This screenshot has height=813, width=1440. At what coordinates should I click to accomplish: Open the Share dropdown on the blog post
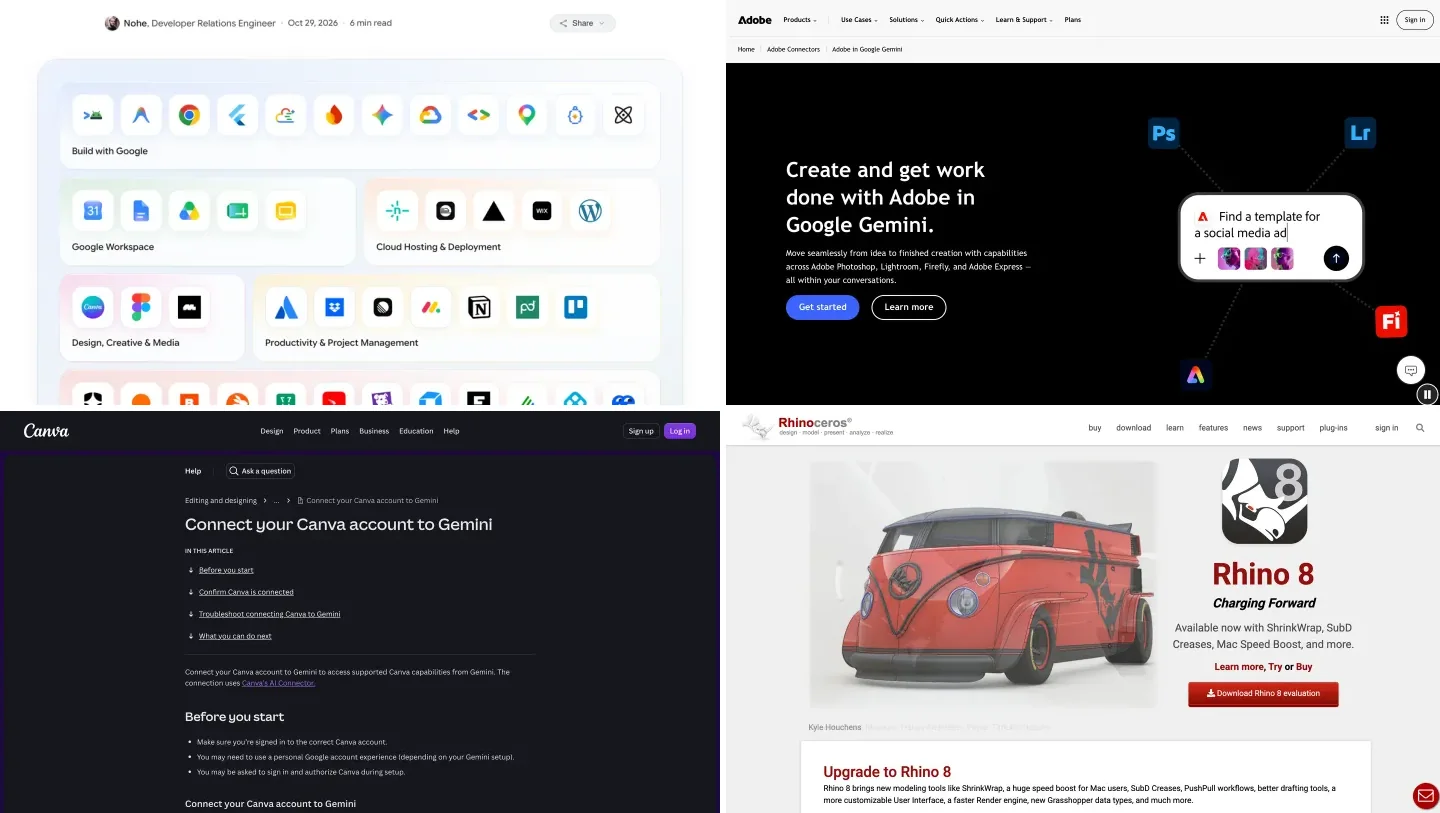click(x=583, y=23)
